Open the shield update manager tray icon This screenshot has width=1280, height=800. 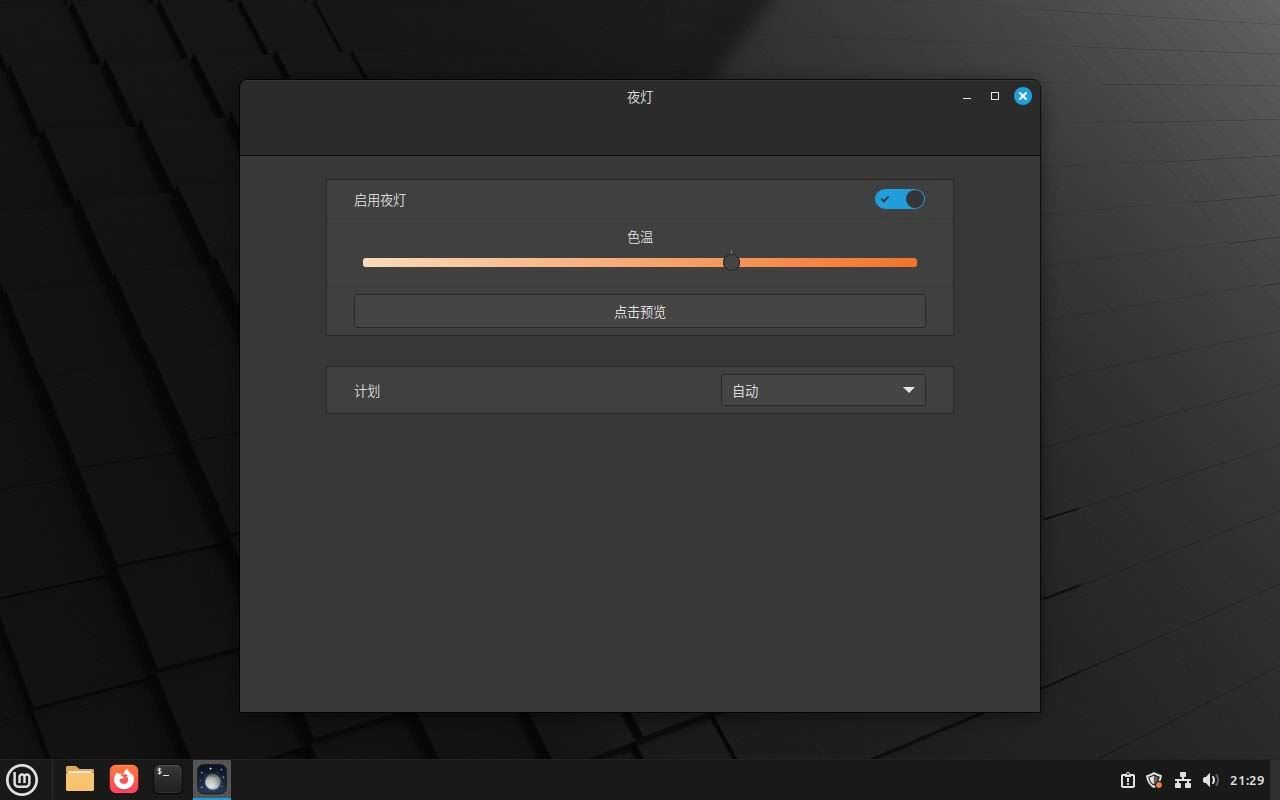[1154, 780]
